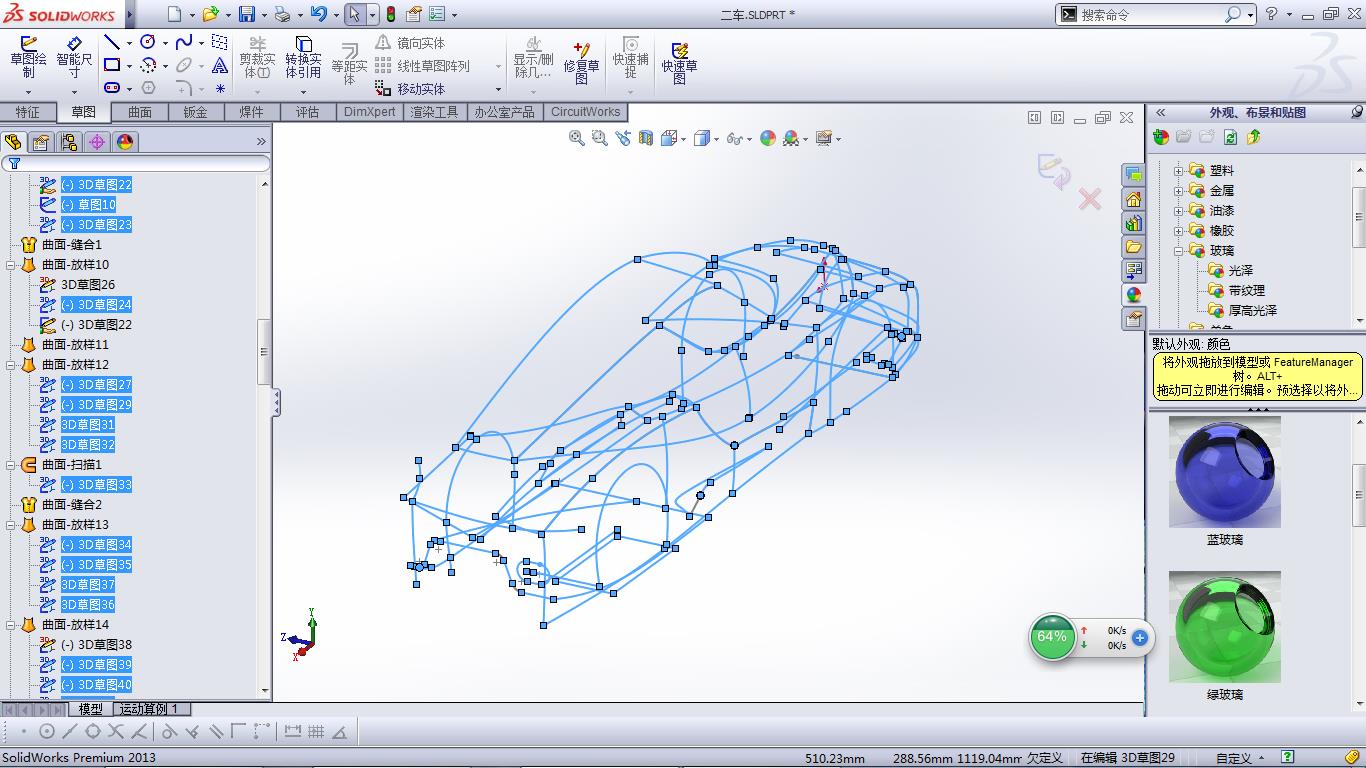Click the Section View icon
This screenshot has height=768, width=1366.
646,138
